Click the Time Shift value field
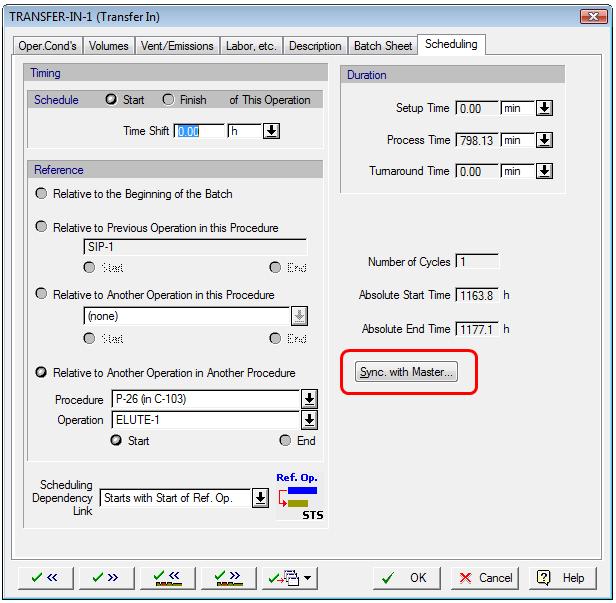Viewport: 616px width, 603px height. point(198,131)
